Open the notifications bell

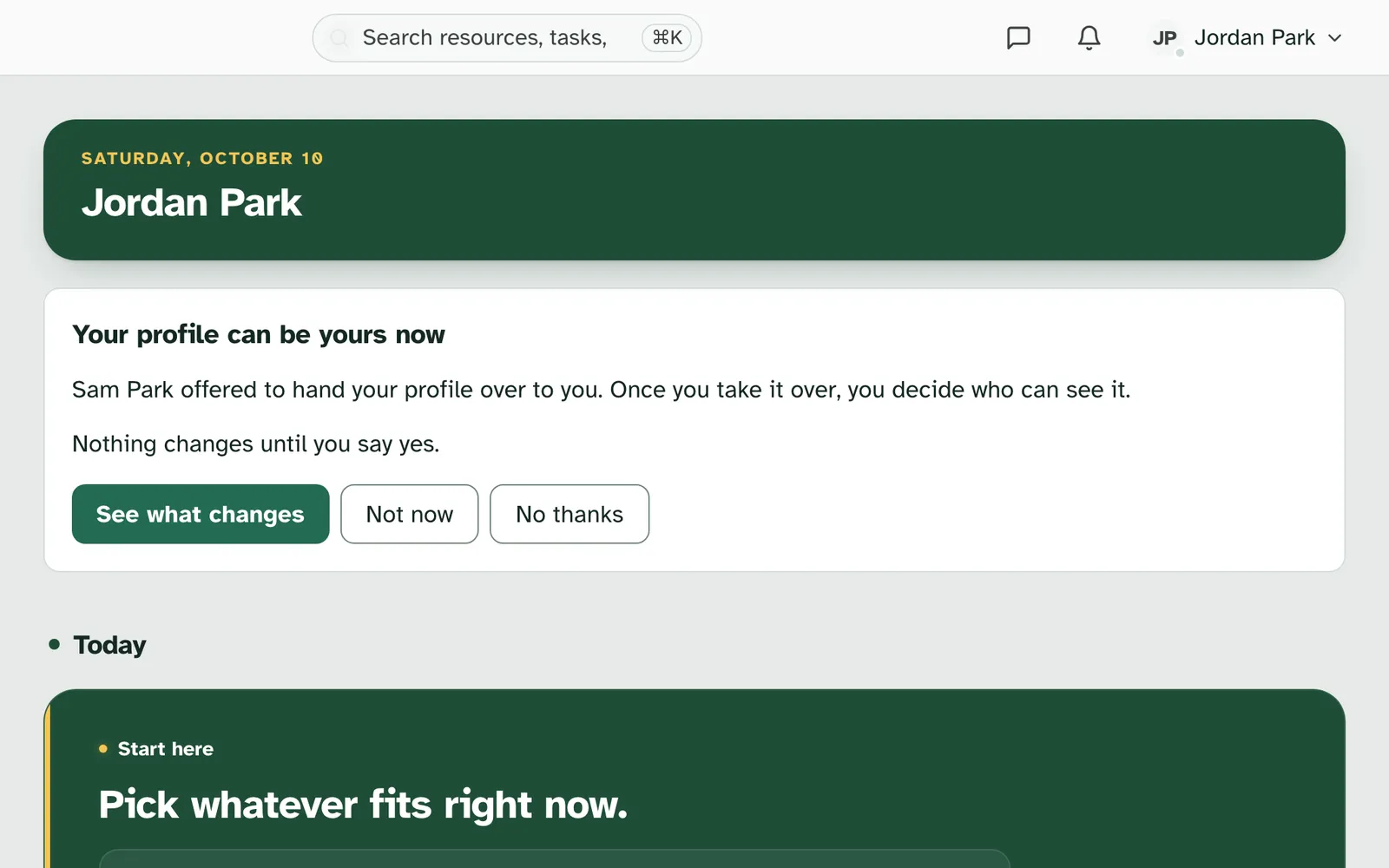coord(1089,38)
